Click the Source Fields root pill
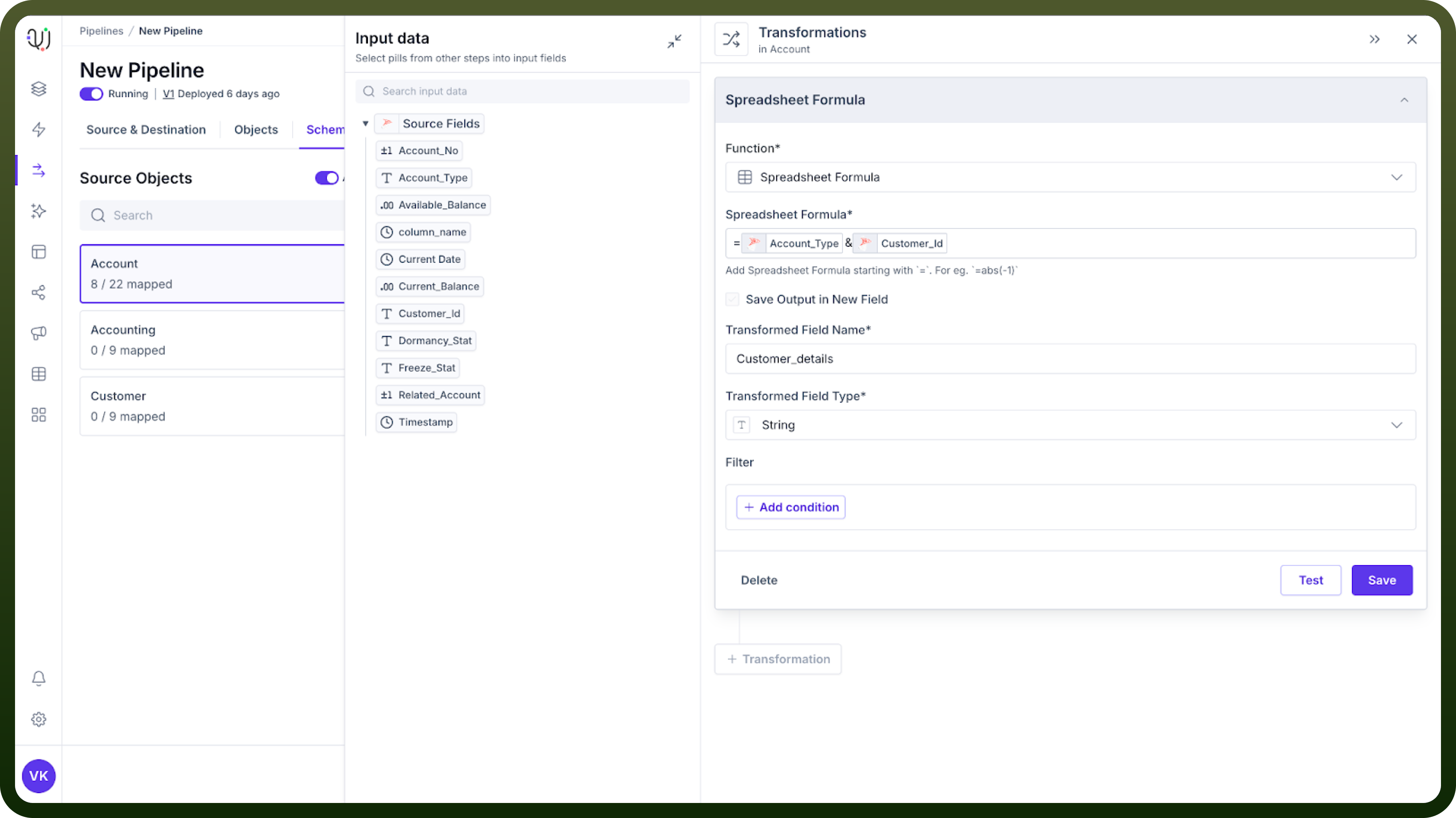 [x=429, y=123]
